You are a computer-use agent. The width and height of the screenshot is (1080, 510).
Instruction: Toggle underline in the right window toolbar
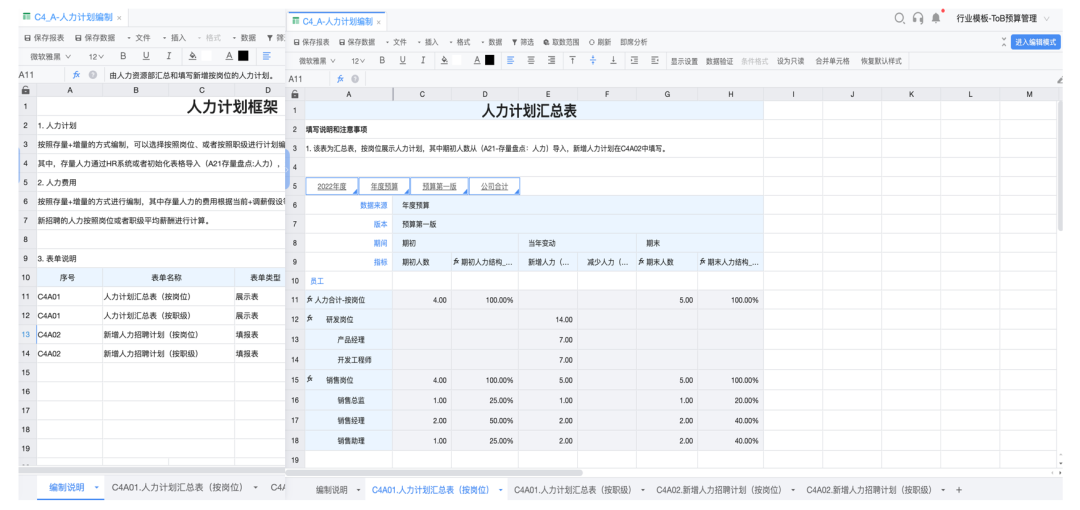tap(403, 61)
